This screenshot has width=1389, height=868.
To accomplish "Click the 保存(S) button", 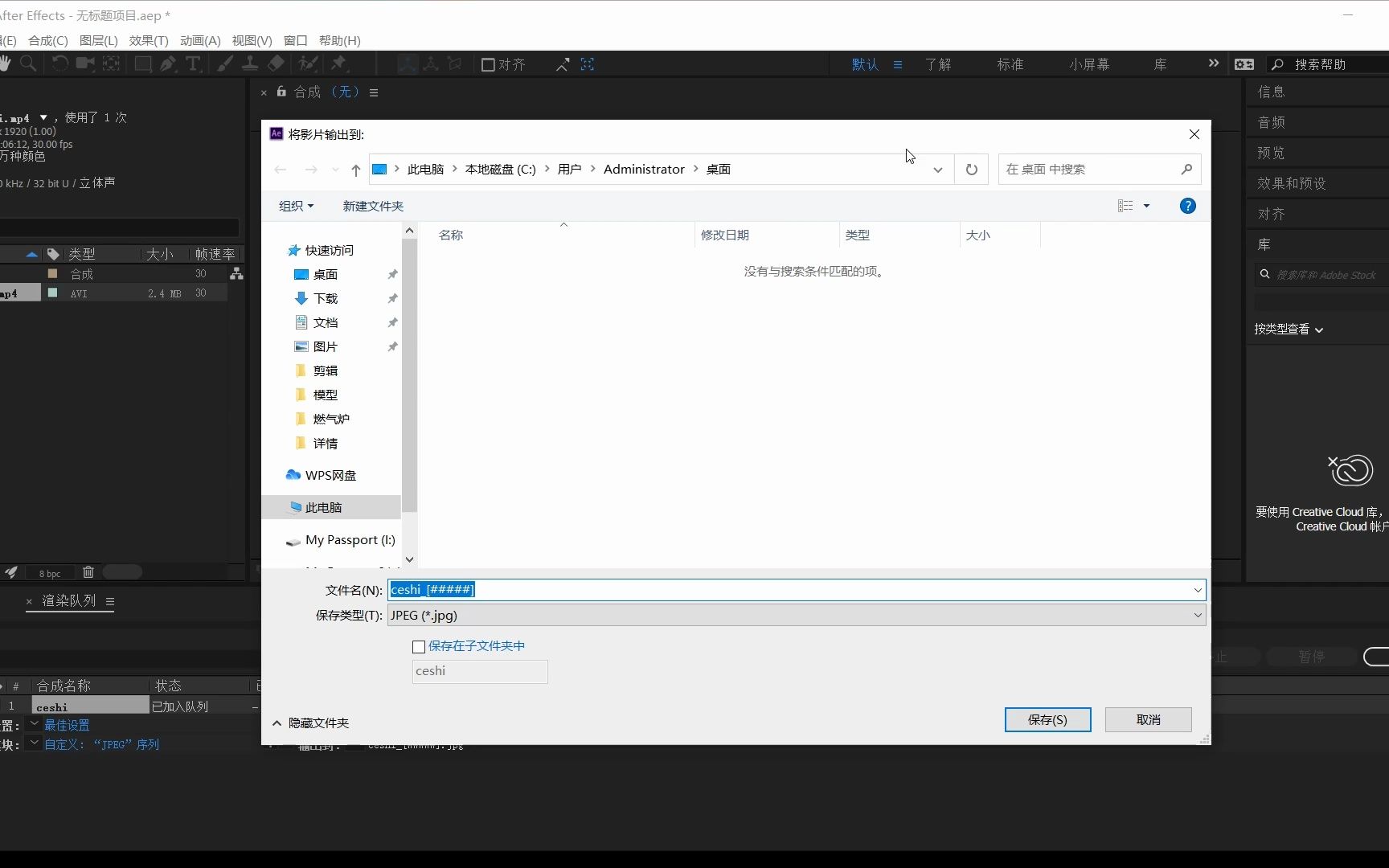I will point(1047,719).
